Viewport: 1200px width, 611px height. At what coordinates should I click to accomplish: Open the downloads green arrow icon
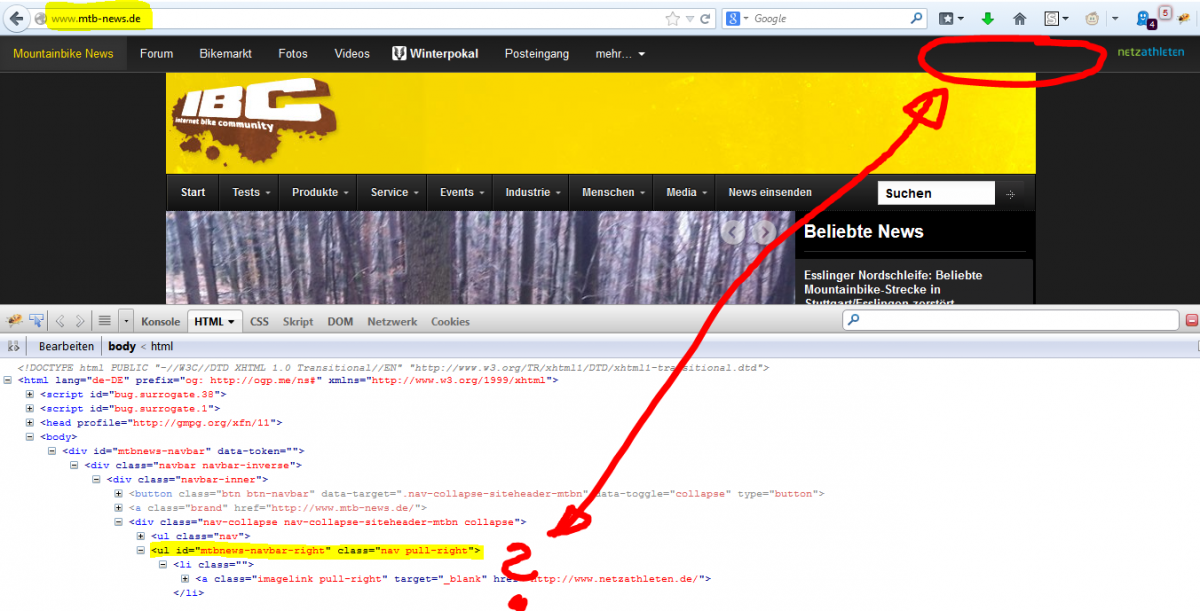click(987, 18)
